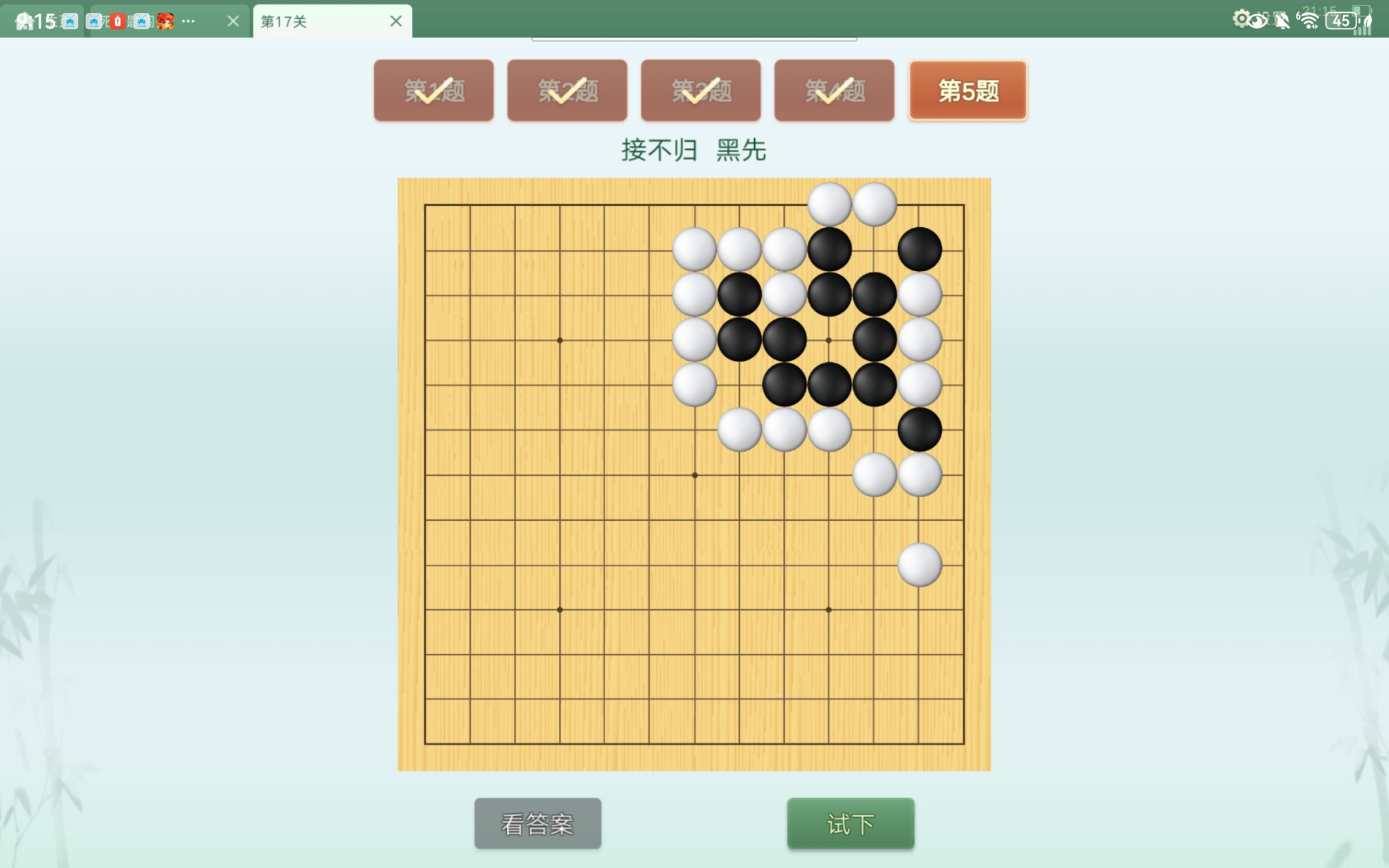
Task: Click the muted notification bell icon
Action: click(1281, 20)
